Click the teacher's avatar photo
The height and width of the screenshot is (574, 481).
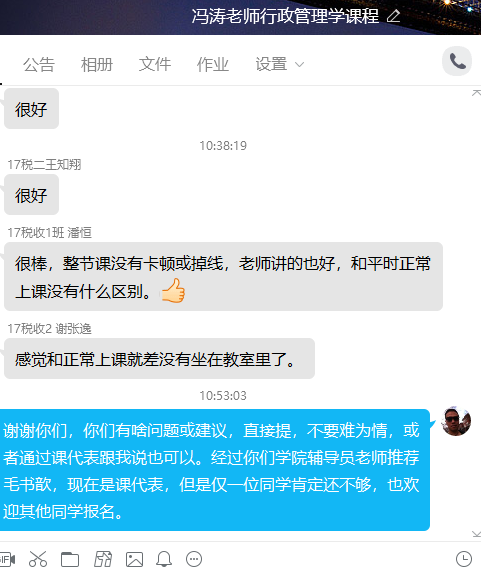tap(456, 421)
